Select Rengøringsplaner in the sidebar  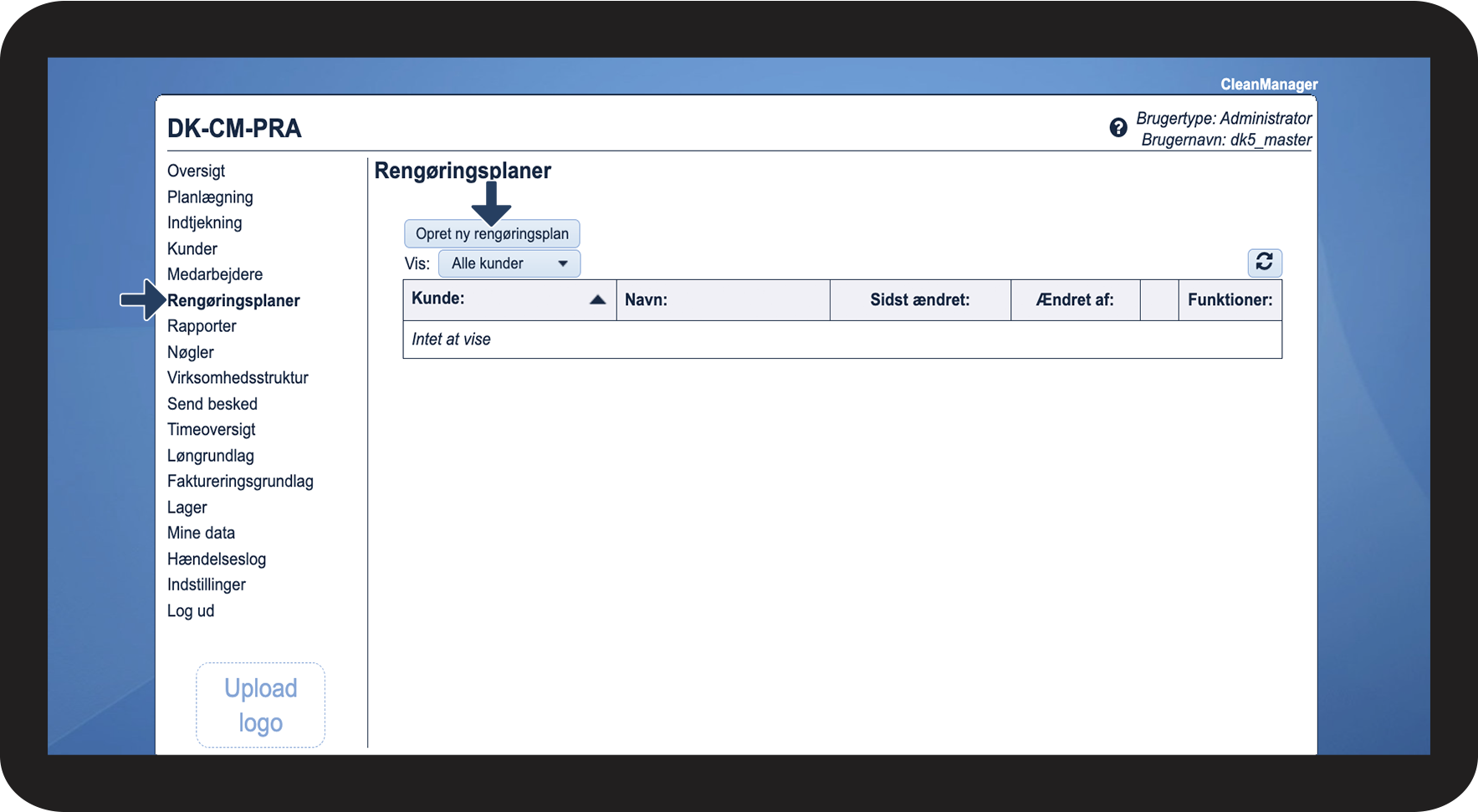233,301
